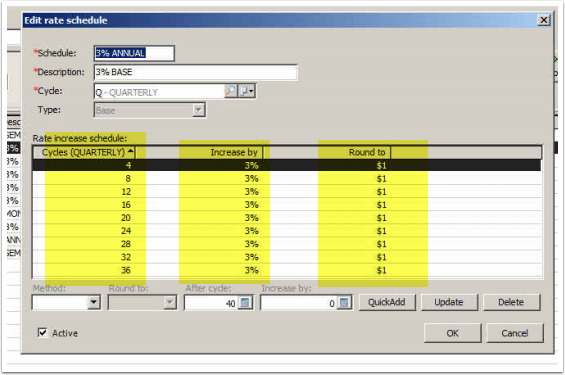Viewport: 565px width, 375px height.
Task: Click the Cycle field showing Q - QUARTERLY
Action: point(159,92)
